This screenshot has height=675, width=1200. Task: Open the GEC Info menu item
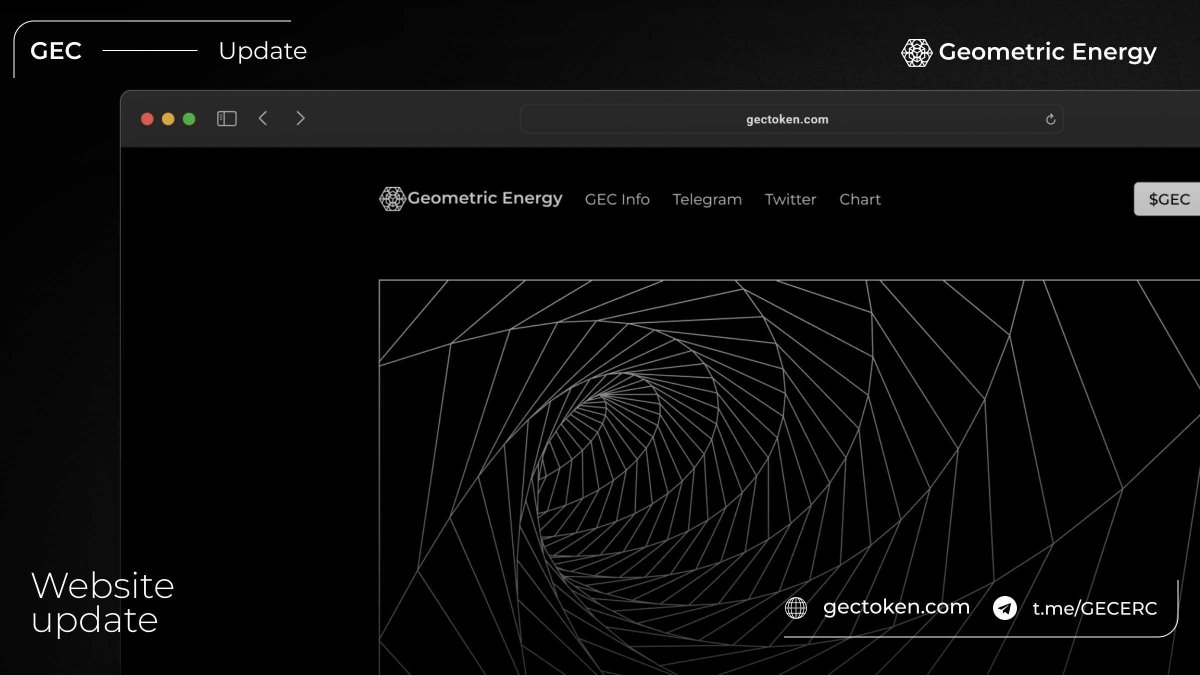point(617,200)
